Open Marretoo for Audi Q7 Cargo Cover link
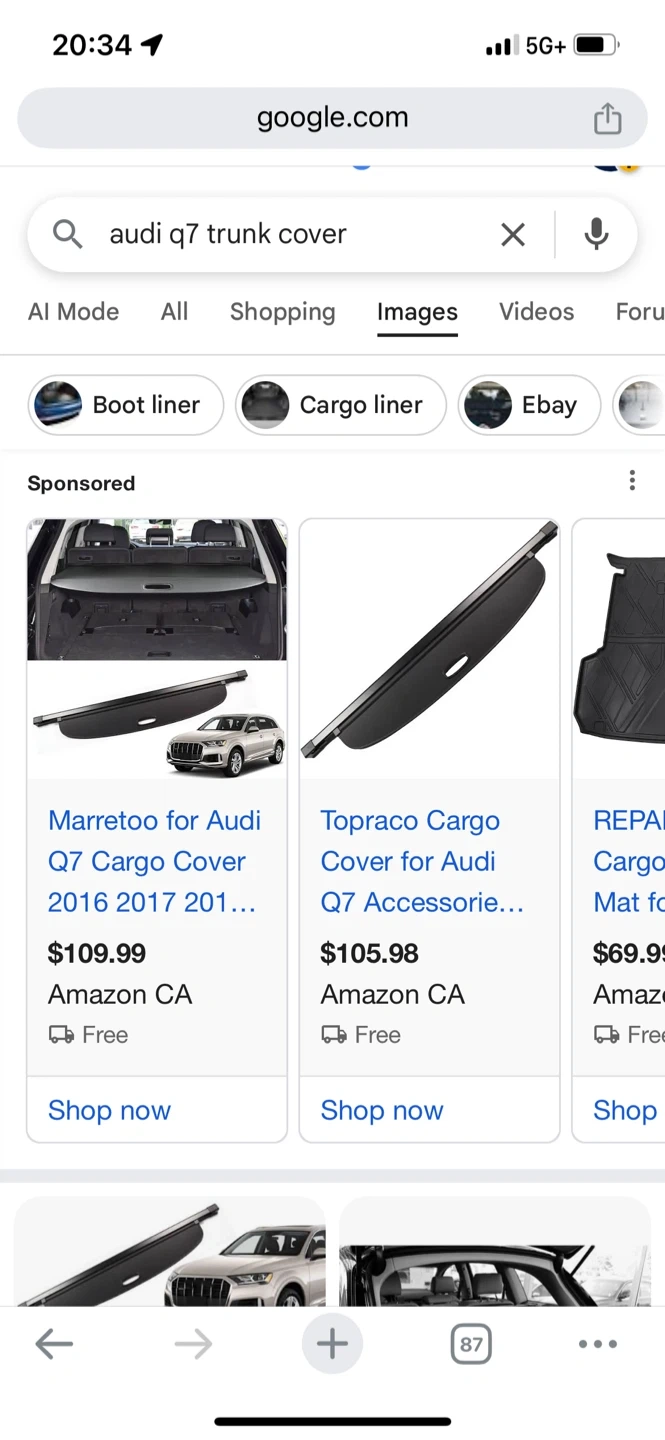This screenshot has width=665, height=1440. (x=154, y=861)
